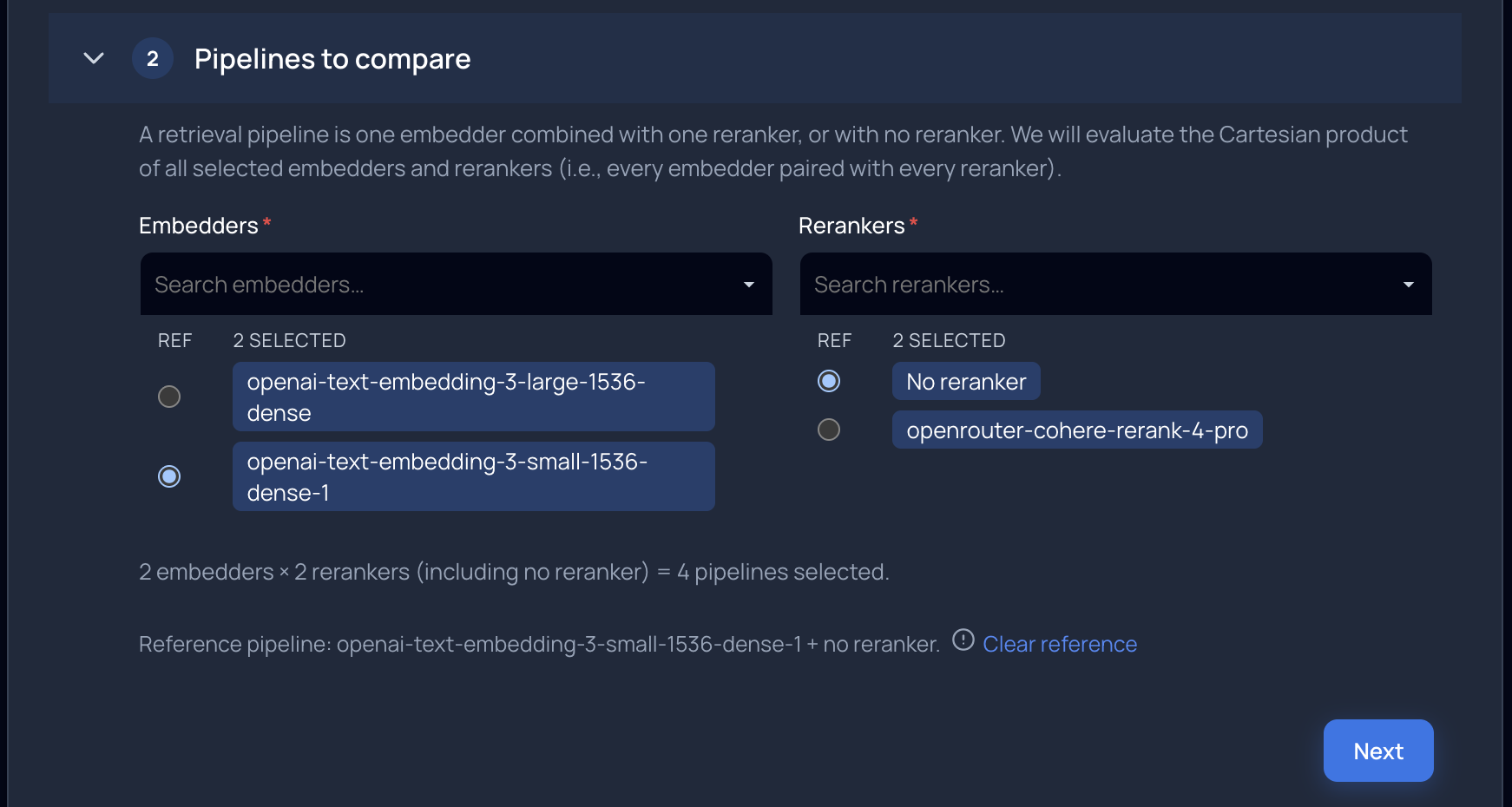Viewport: 1512px width, 807px height.
Task: Focus the Search rerankers input field
Action: [1115, 284]
